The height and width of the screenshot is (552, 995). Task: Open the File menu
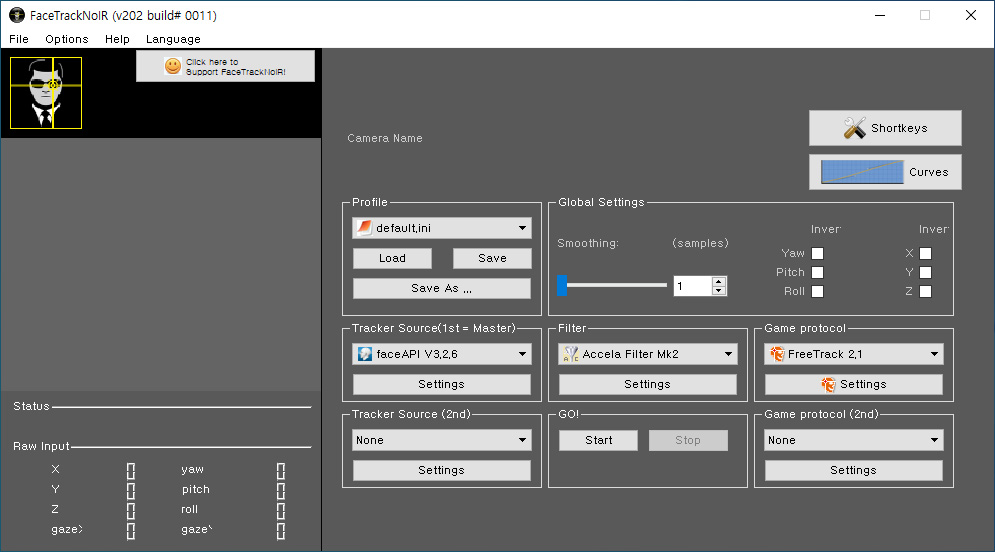[19, 39]
